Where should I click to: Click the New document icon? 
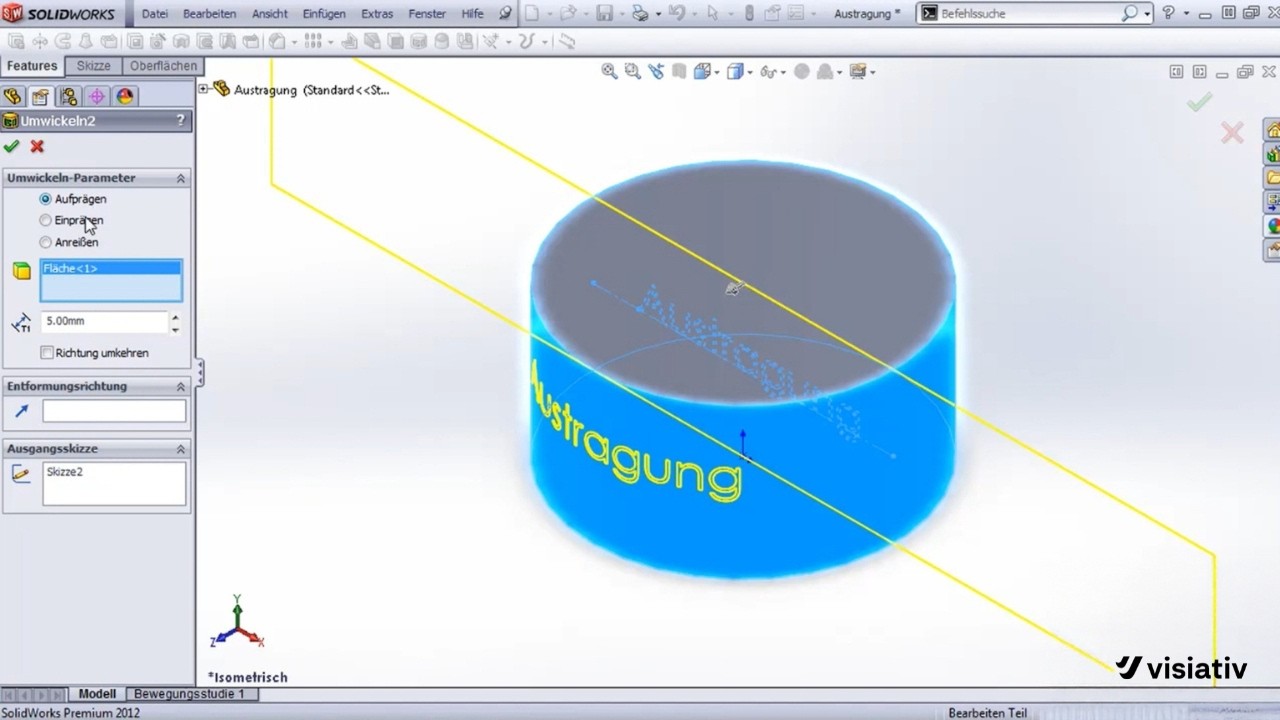point(532,13)
